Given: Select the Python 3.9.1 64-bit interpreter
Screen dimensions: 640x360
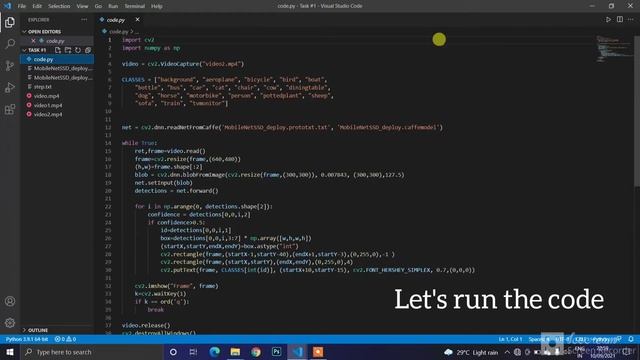Looking at the screenshot, I should 27,339.
